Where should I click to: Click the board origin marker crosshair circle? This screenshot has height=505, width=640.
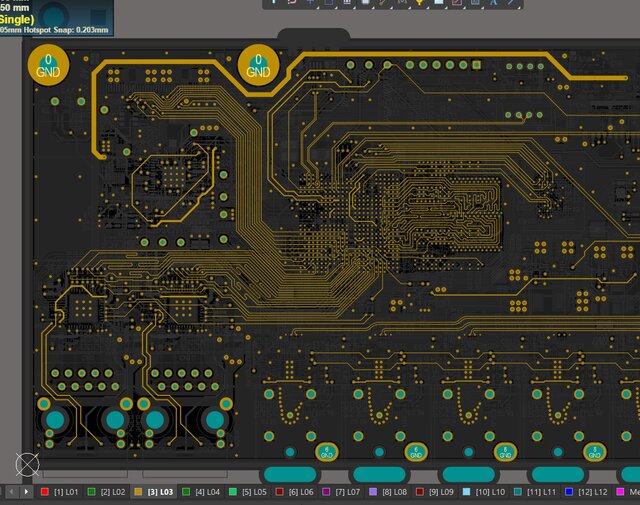tap(27, 464)
